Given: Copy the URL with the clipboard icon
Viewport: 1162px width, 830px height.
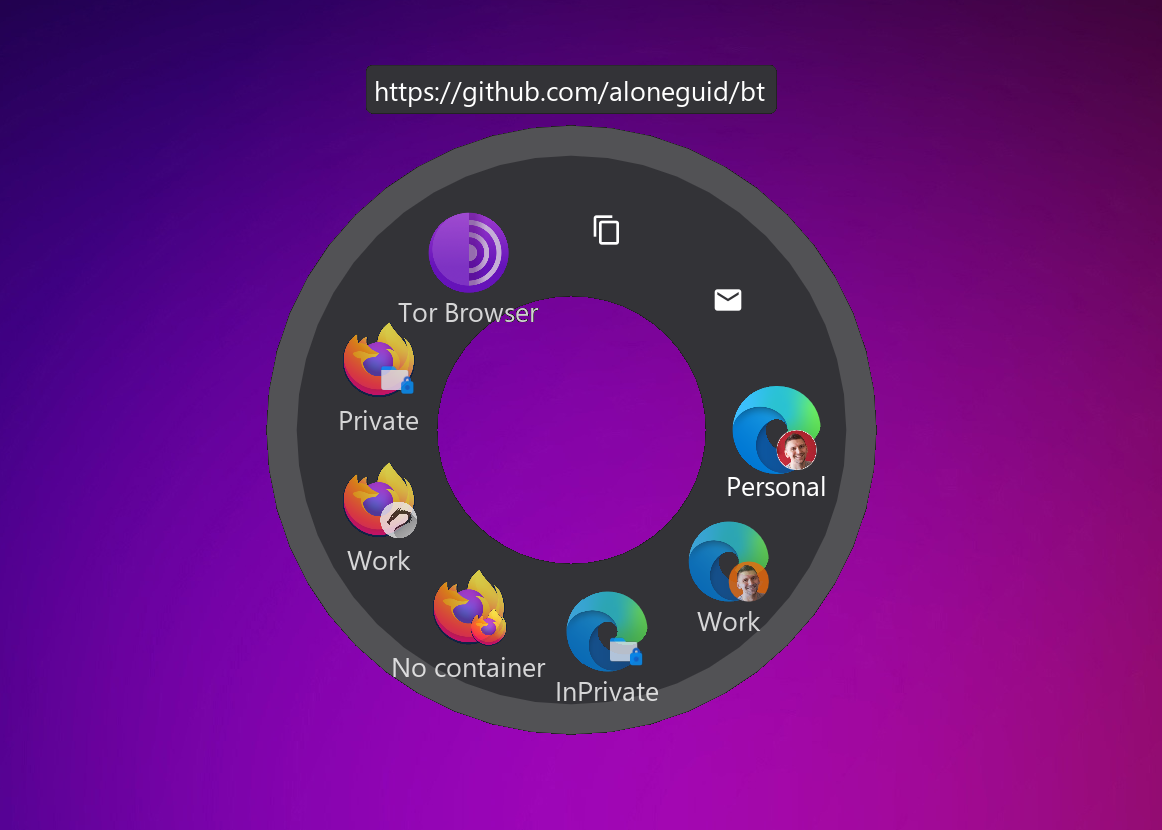Looking at the screenshot, I should click(606, 230).
